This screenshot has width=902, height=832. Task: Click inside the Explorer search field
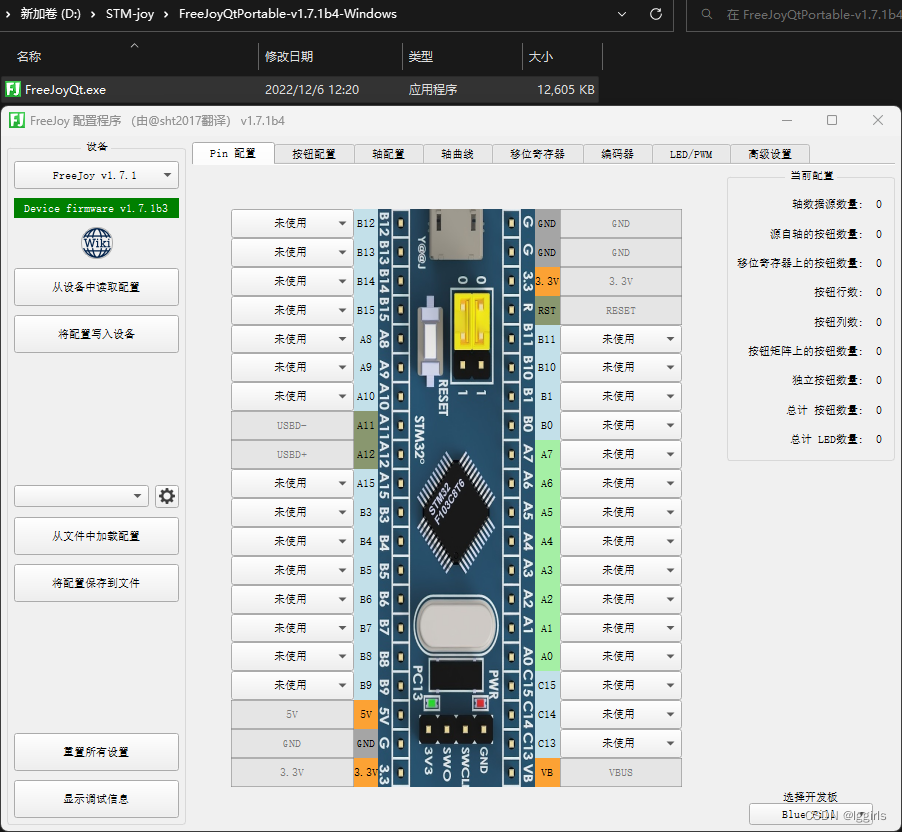[800, 15]
